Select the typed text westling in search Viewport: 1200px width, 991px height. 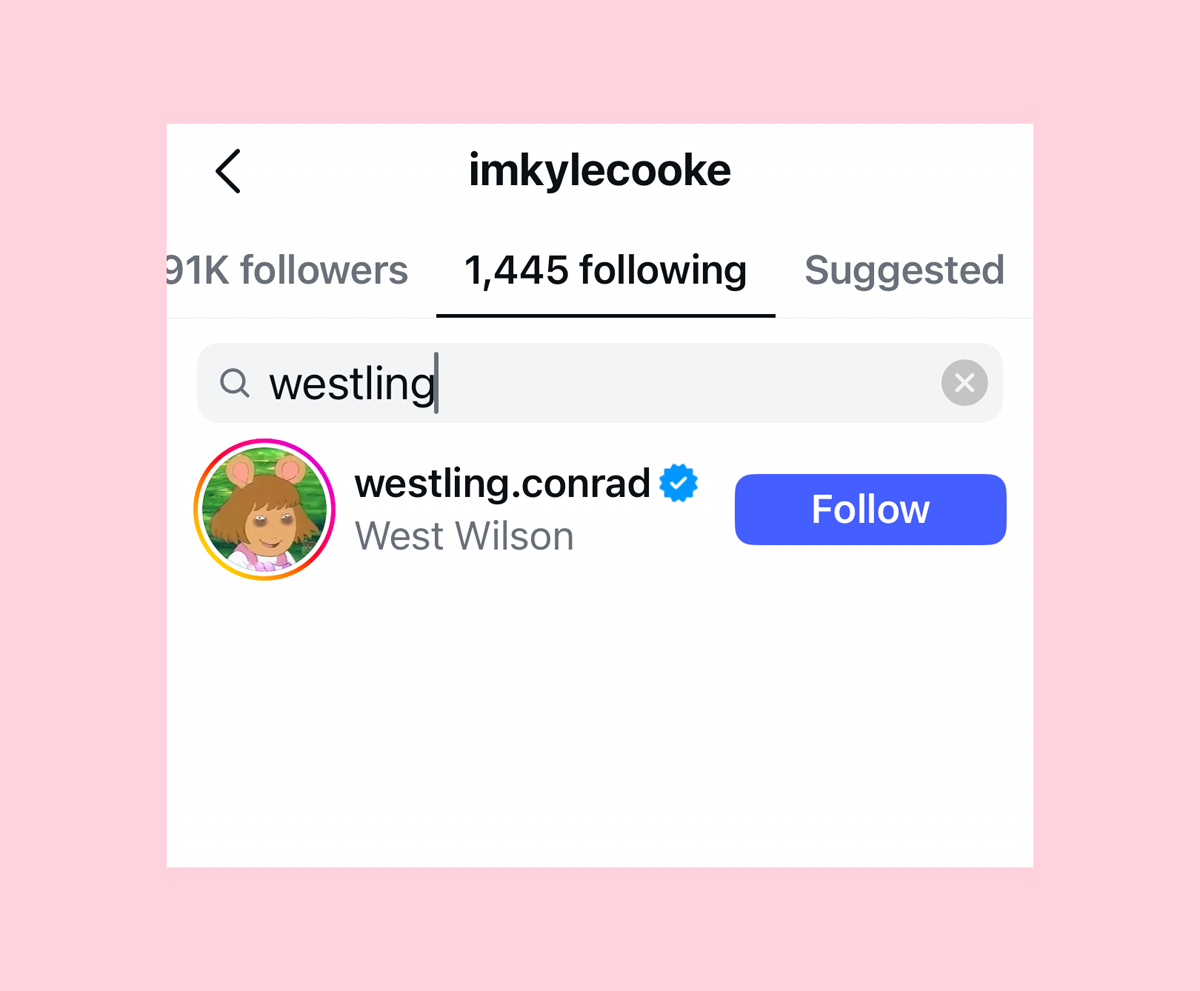351,383
